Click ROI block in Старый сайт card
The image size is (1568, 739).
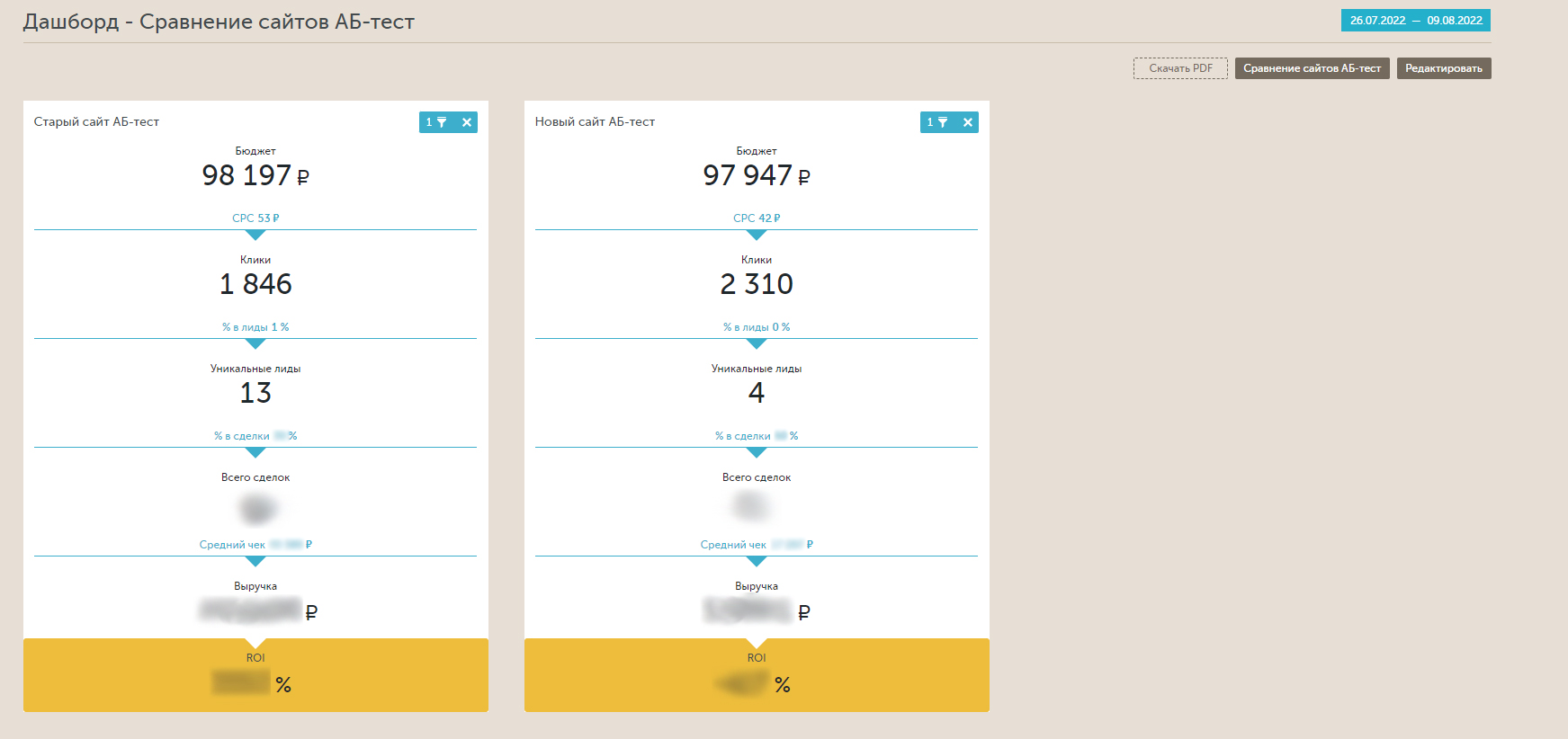(255, 675)
